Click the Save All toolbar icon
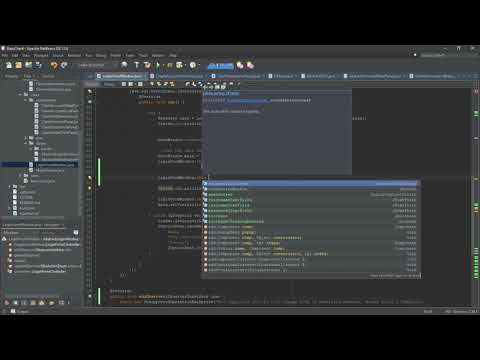This screenshot has height=360, width=480. [39, 65]
